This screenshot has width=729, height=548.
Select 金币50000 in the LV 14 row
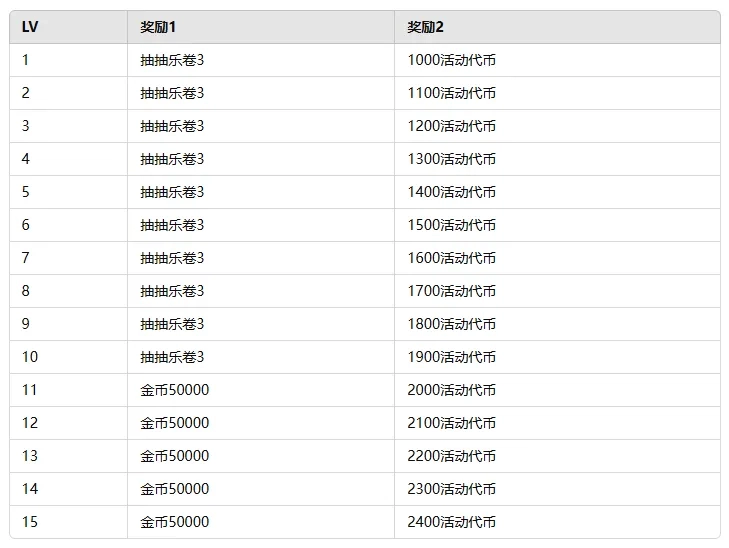[x=175, y=489]
